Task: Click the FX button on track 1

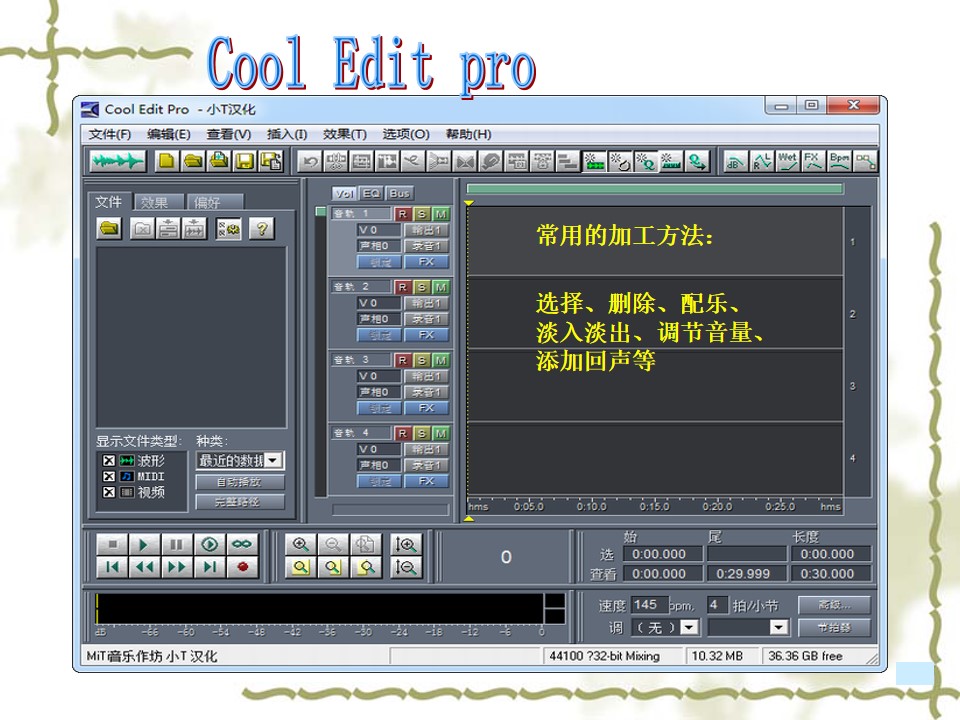Action: (x=426, y=262)
